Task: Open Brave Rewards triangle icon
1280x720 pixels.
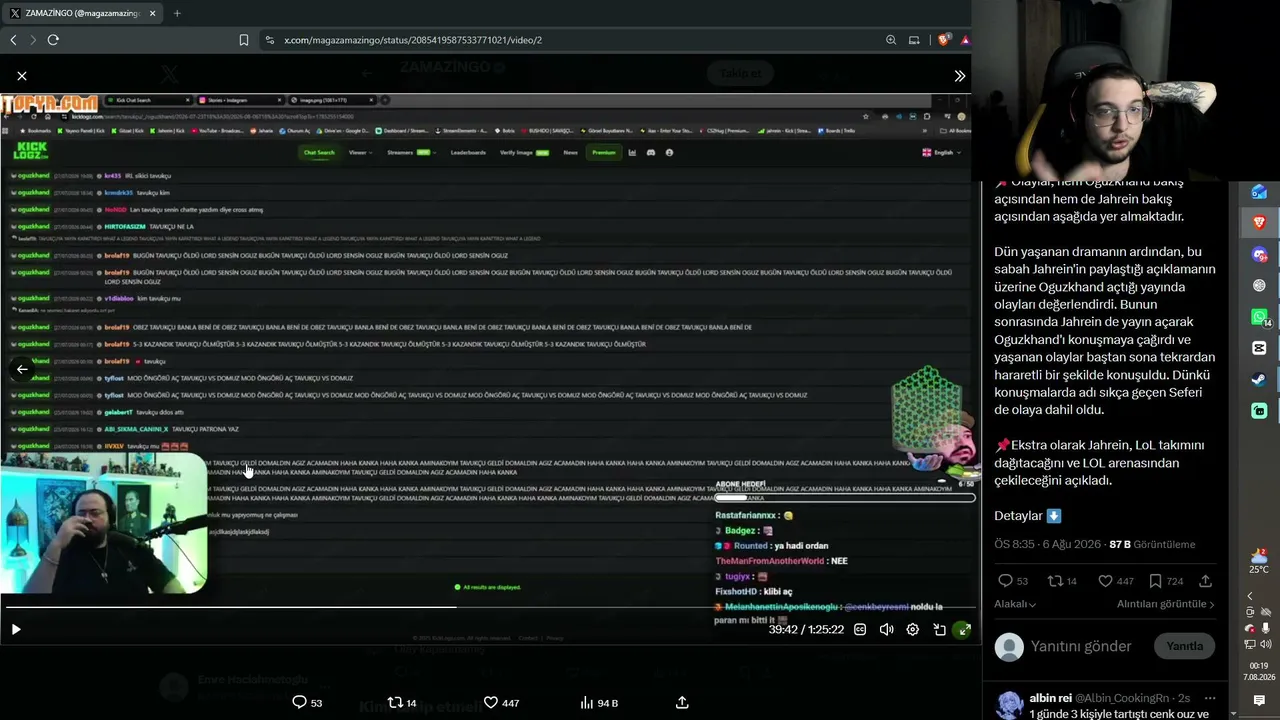Action: click(965, 40)
